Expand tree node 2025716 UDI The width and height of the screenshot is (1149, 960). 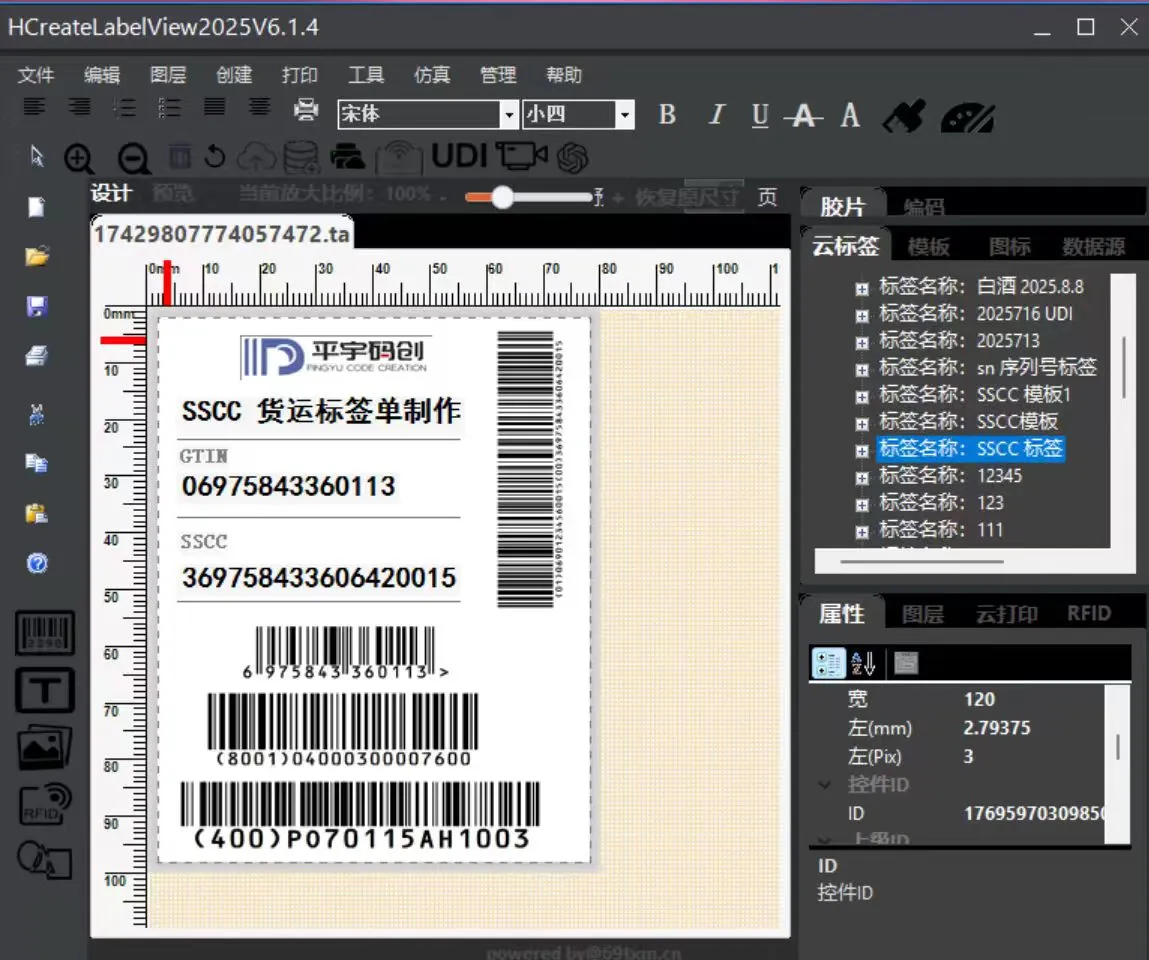(x=862, y=316)
